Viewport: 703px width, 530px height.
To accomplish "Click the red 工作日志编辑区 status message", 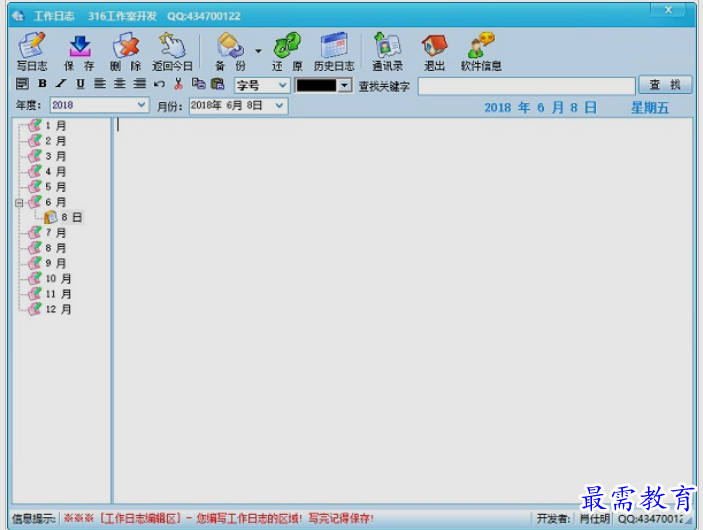I will (218, 519).
